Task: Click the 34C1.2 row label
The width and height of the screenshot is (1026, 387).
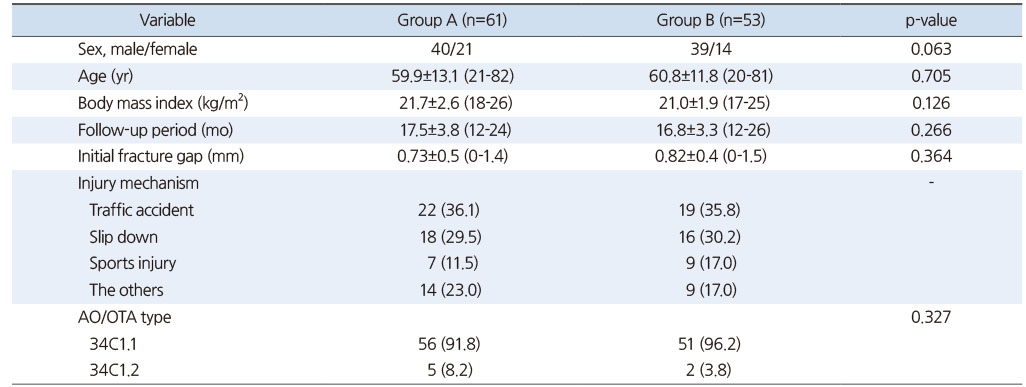Action: (x=113, y=371)
